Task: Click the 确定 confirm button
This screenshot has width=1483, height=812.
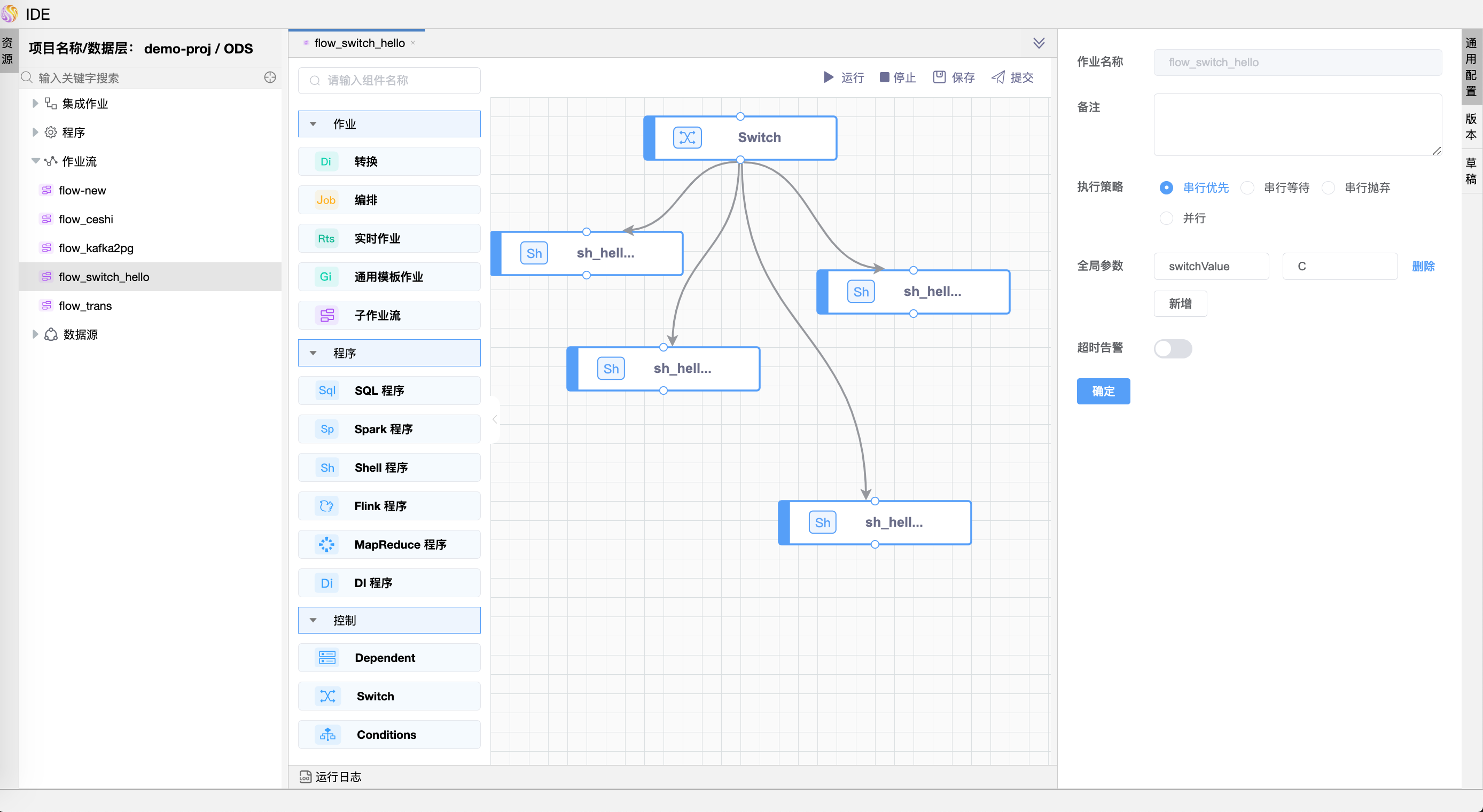Action: (1103, 391)
